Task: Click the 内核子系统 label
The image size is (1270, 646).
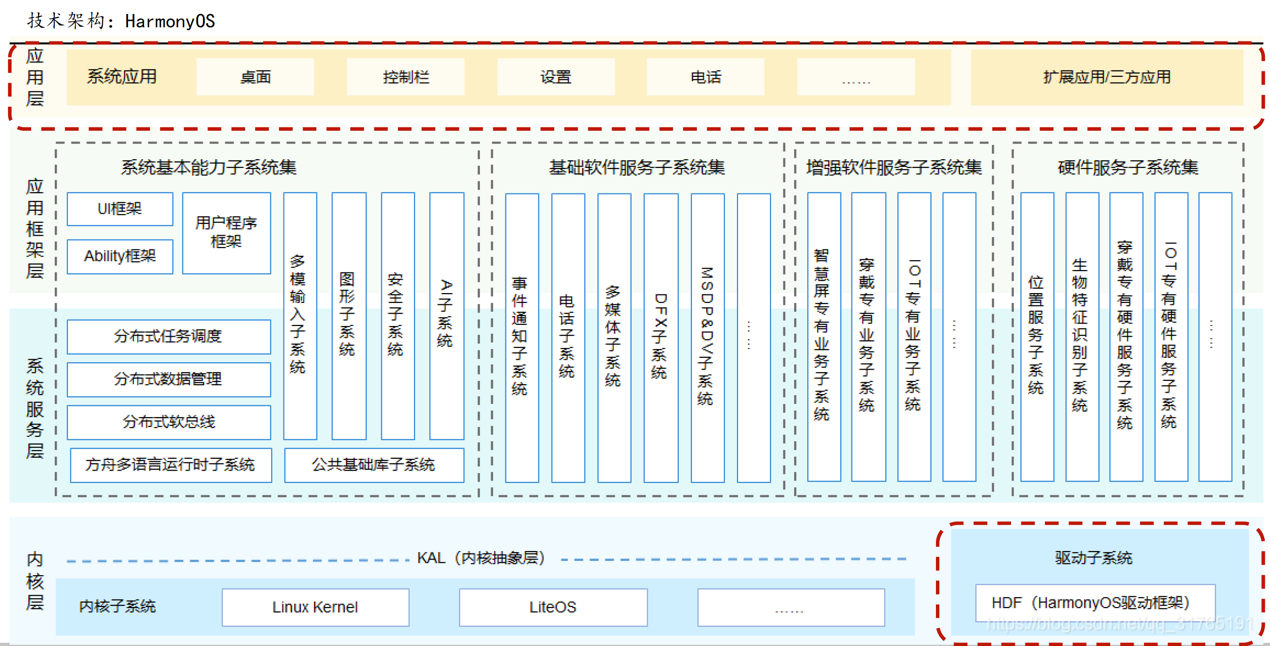Action: point(118,607)
